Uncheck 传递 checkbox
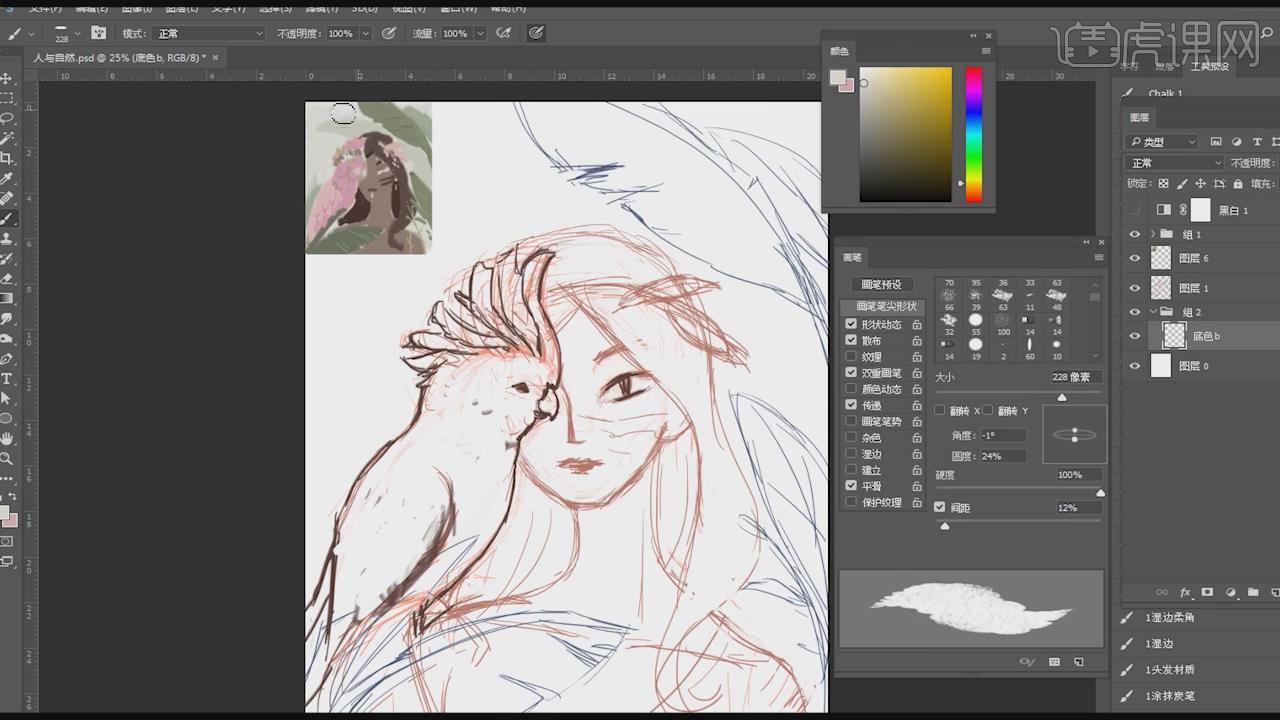Screen dimensions: 1280x720 [x=851, y=405]
